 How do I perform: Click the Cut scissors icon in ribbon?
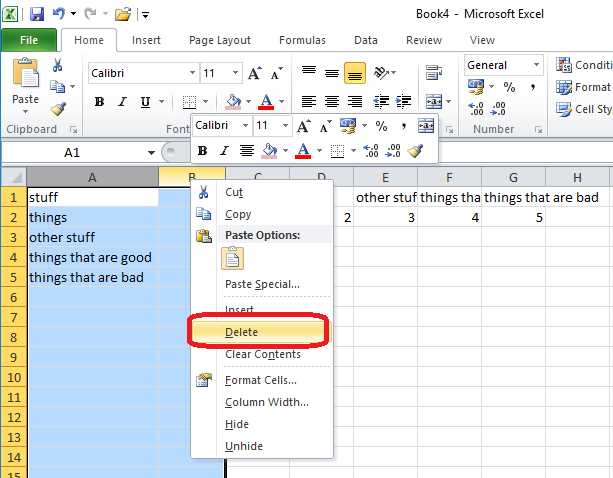[x=58, y=65]
